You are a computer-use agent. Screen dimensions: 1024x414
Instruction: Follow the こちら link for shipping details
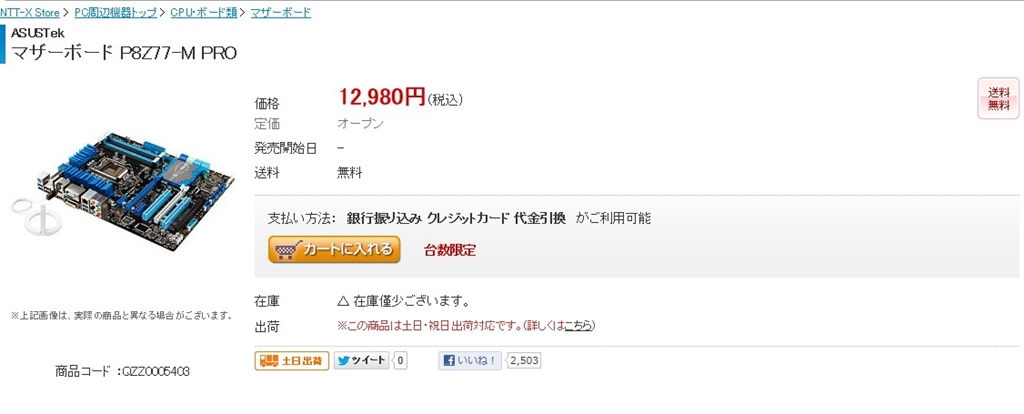coord(578,325)
